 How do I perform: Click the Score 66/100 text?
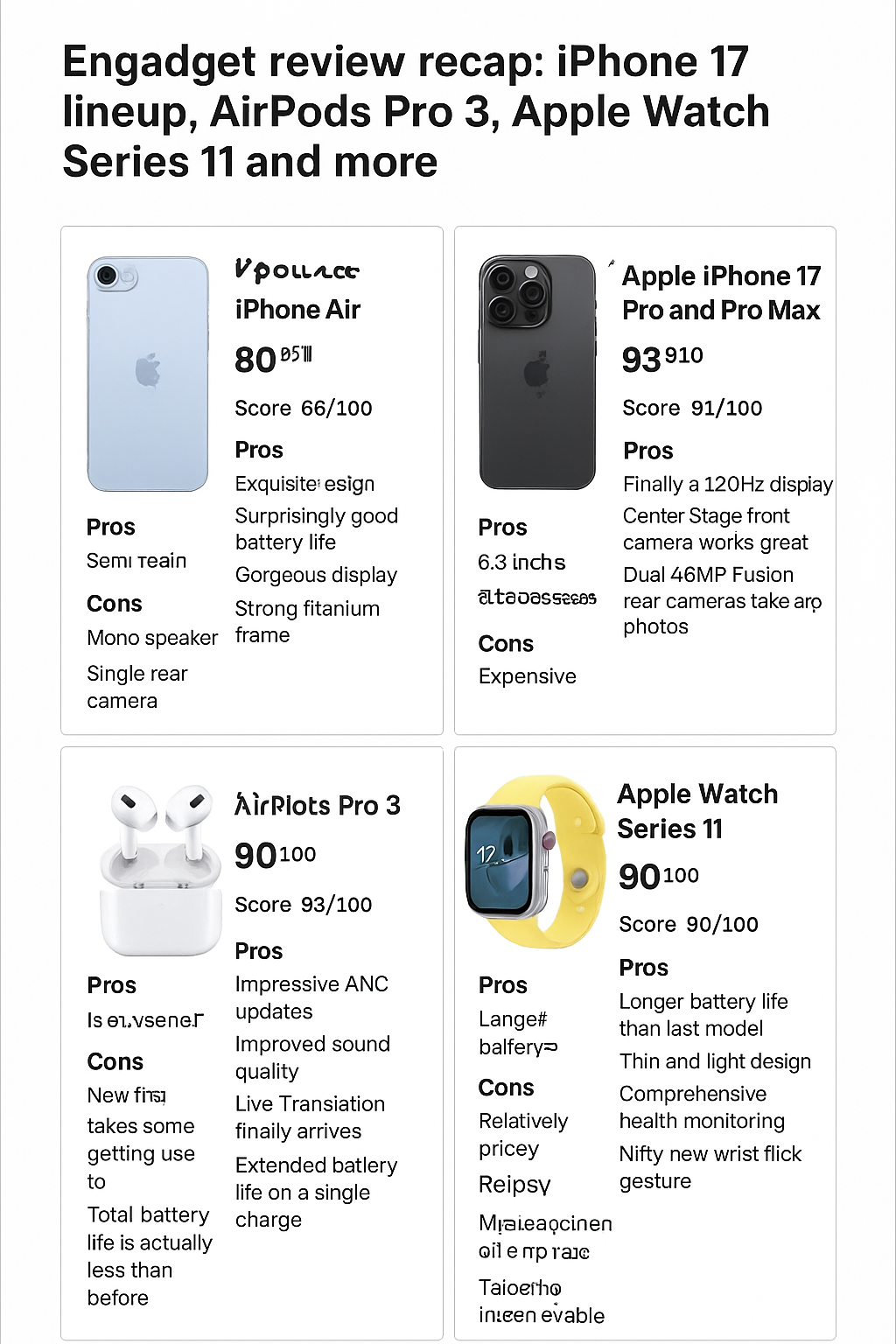[x=304, y=409]
